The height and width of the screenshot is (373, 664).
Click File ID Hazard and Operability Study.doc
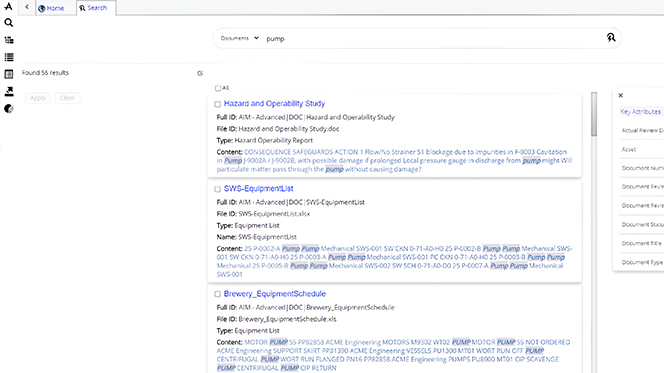tap(278, 129)
